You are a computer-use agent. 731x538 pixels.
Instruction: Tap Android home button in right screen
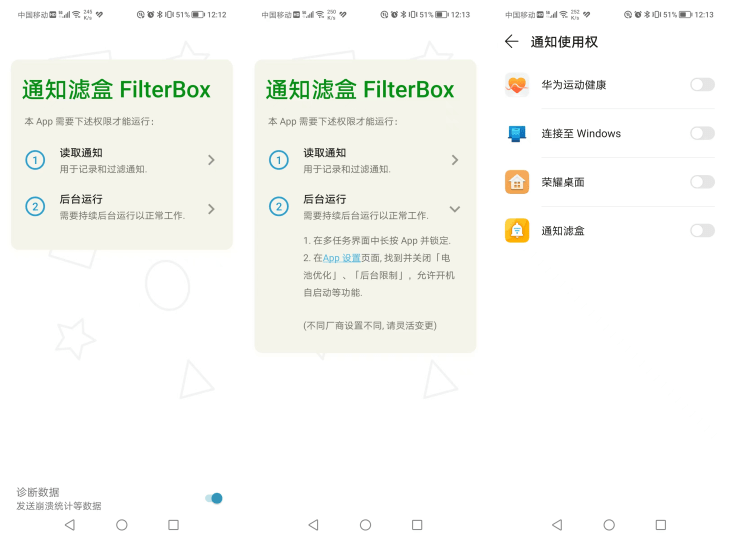click(609, 525)
